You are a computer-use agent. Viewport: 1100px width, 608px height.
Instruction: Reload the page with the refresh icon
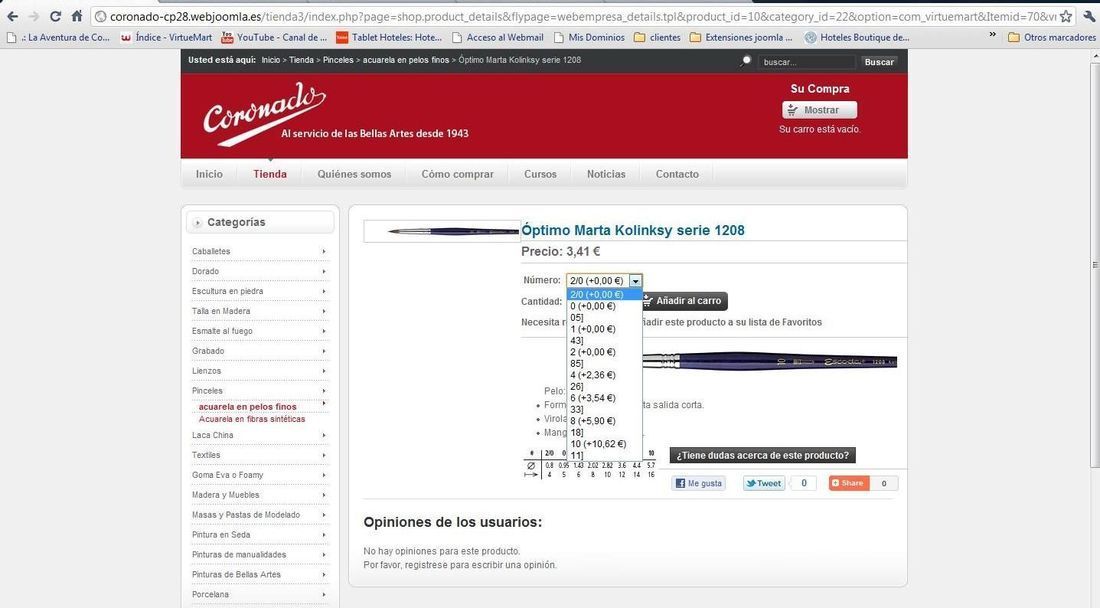point(55,16)
